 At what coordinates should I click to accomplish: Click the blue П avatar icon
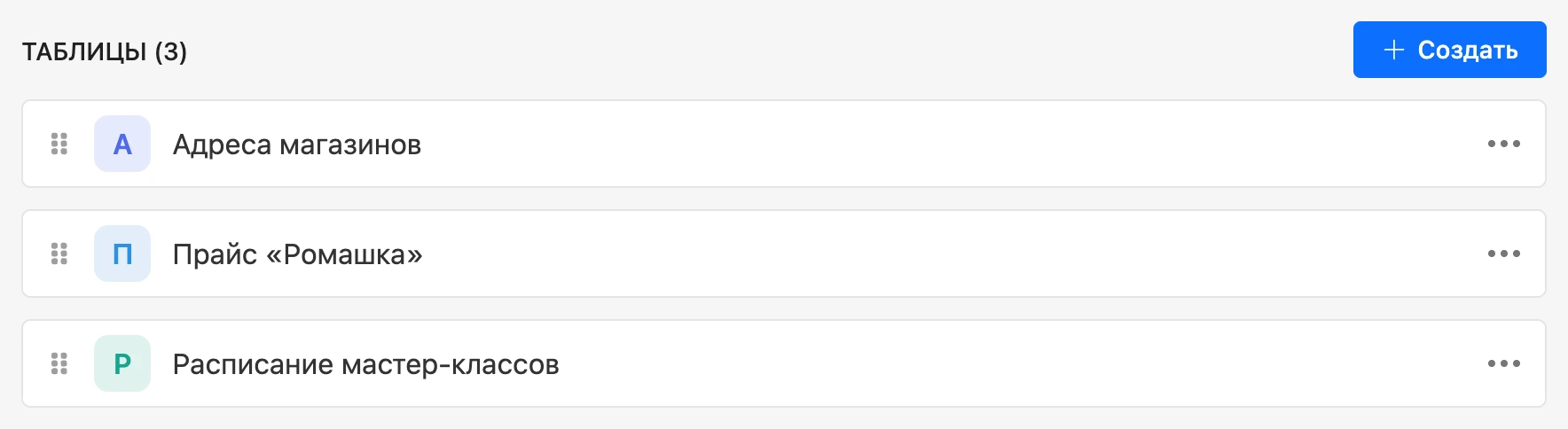(122, 253)
